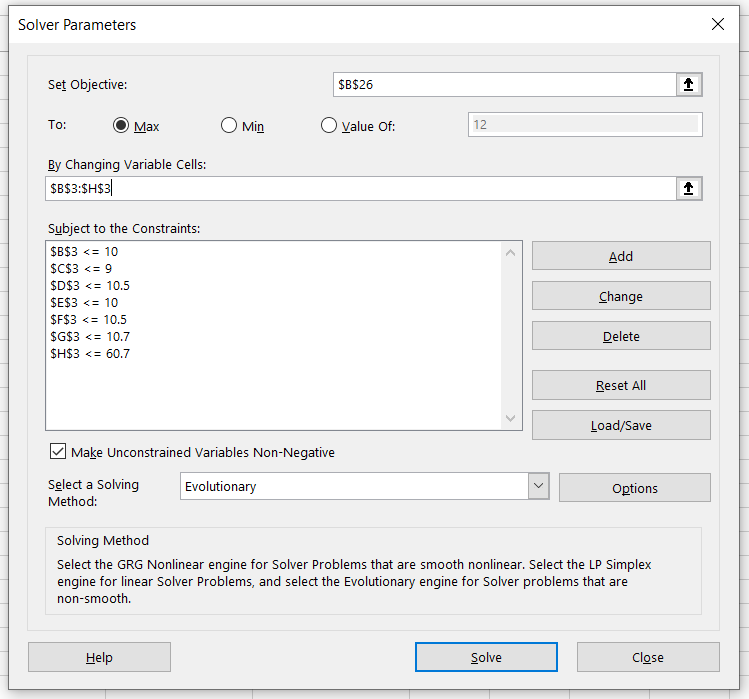Select the $D$3 <= 10.5 constraint
749x699 pixels.
coord(90,285)
